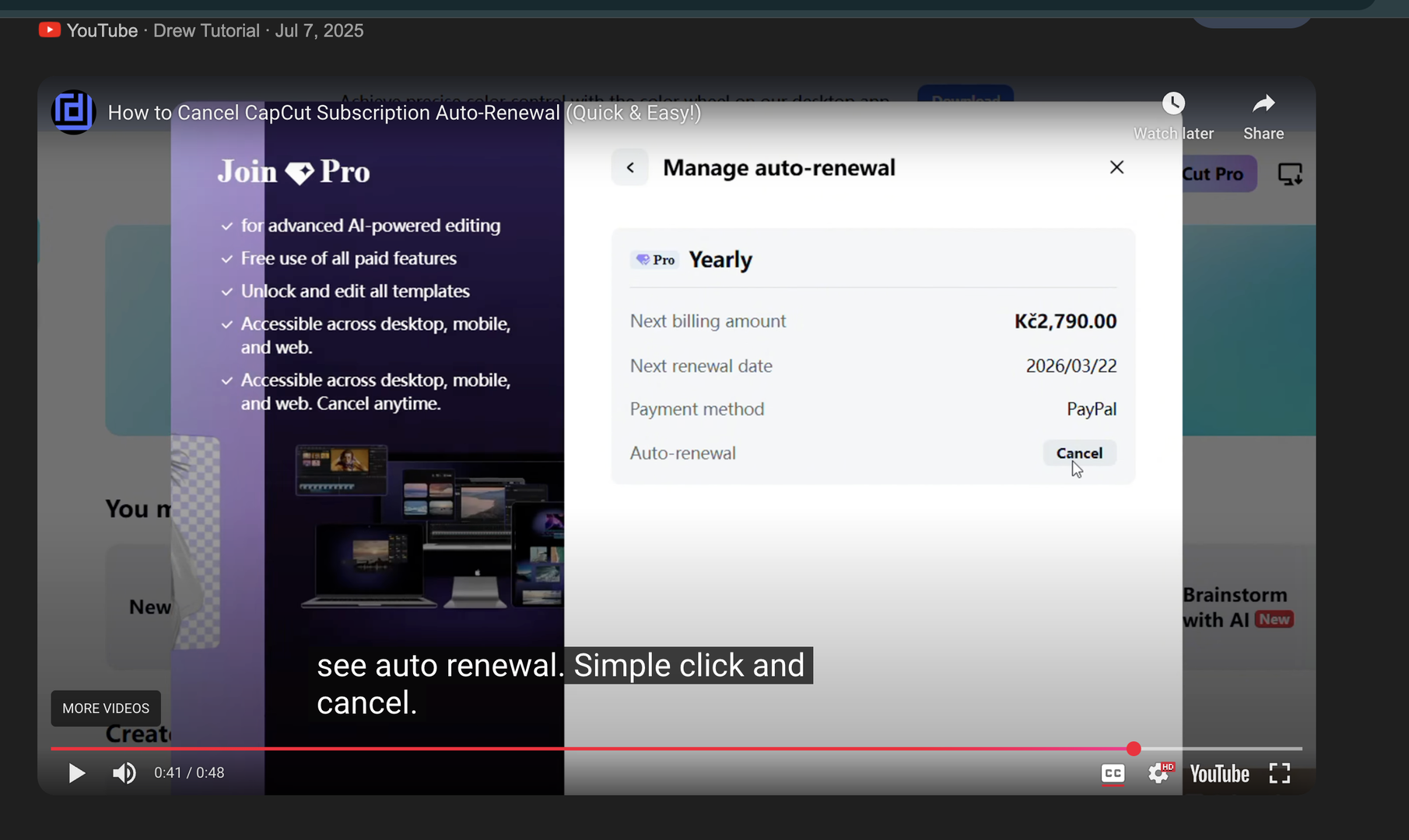Image resolution: width=1409 pixels, height=840 pixels.
Task: Click the 2026/03/22 renewal date
Action: [1071, 366]
